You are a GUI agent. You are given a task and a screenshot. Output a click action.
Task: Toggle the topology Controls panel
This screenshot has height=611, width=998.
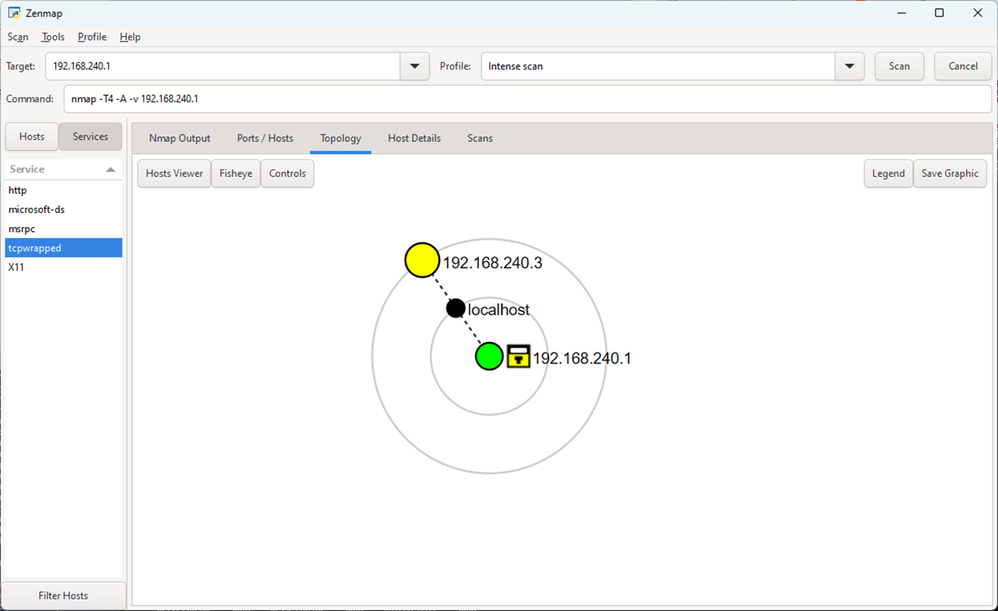coord(287,173)
